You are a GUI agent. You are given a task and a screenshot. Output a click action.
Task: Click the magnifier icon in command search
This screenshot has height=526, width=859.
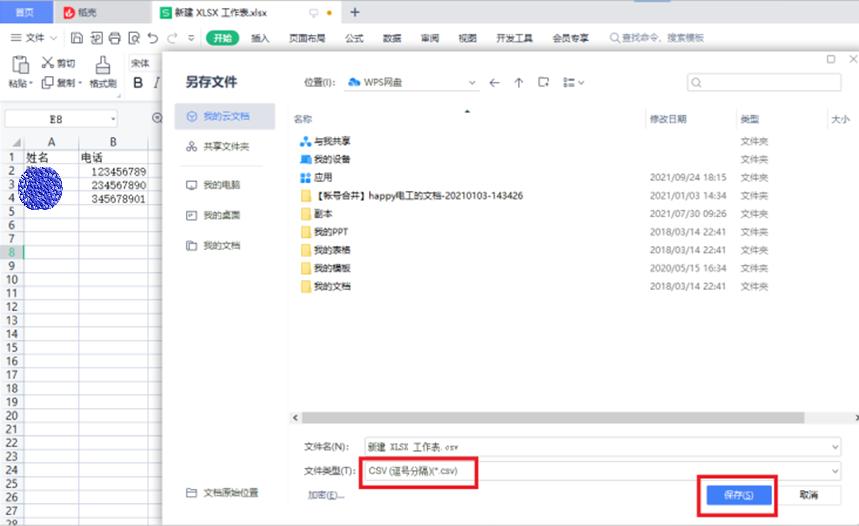[x=615, y=38]
